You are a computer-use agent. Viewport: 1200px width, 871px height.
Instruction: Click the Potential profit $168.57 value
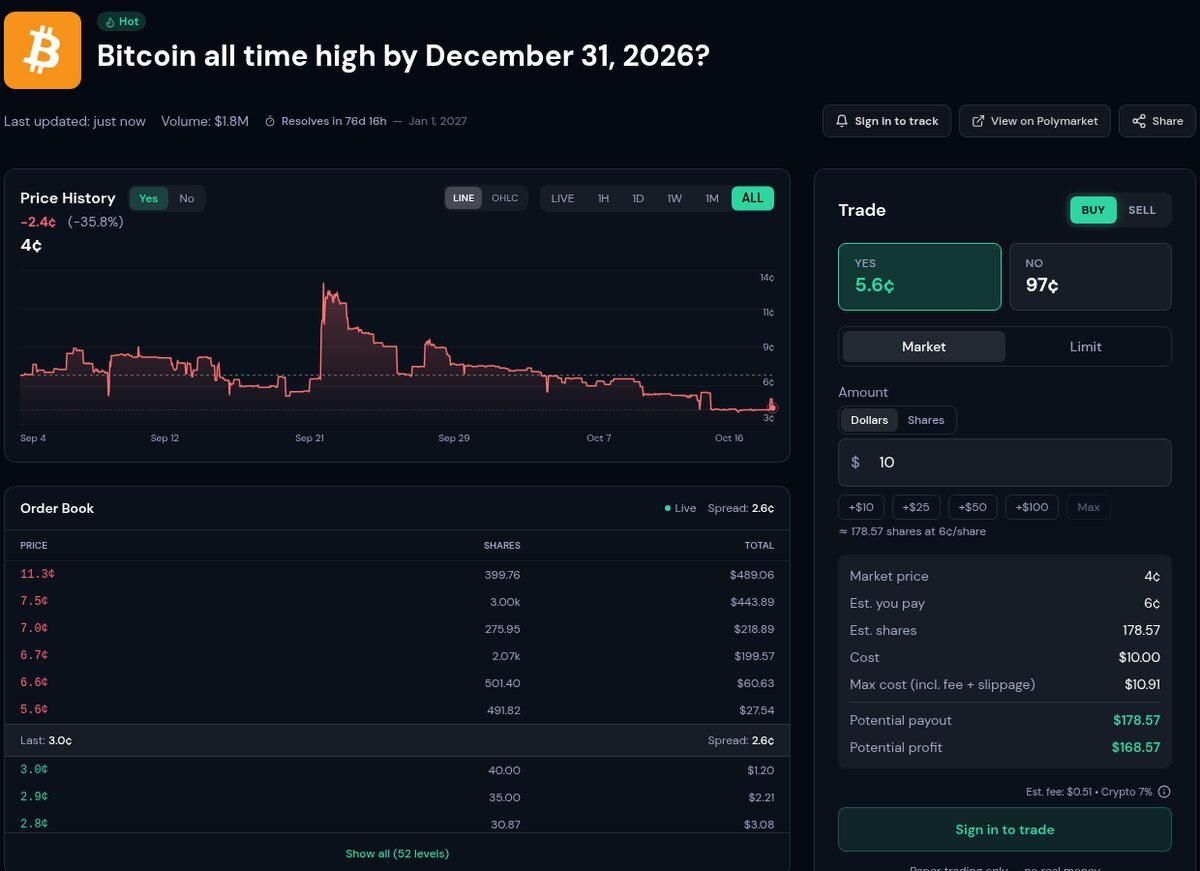[1136, 747]
